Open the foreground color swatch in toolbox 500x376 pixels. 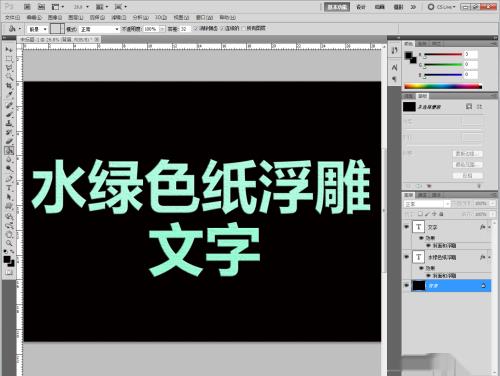[x=7, y=259]
